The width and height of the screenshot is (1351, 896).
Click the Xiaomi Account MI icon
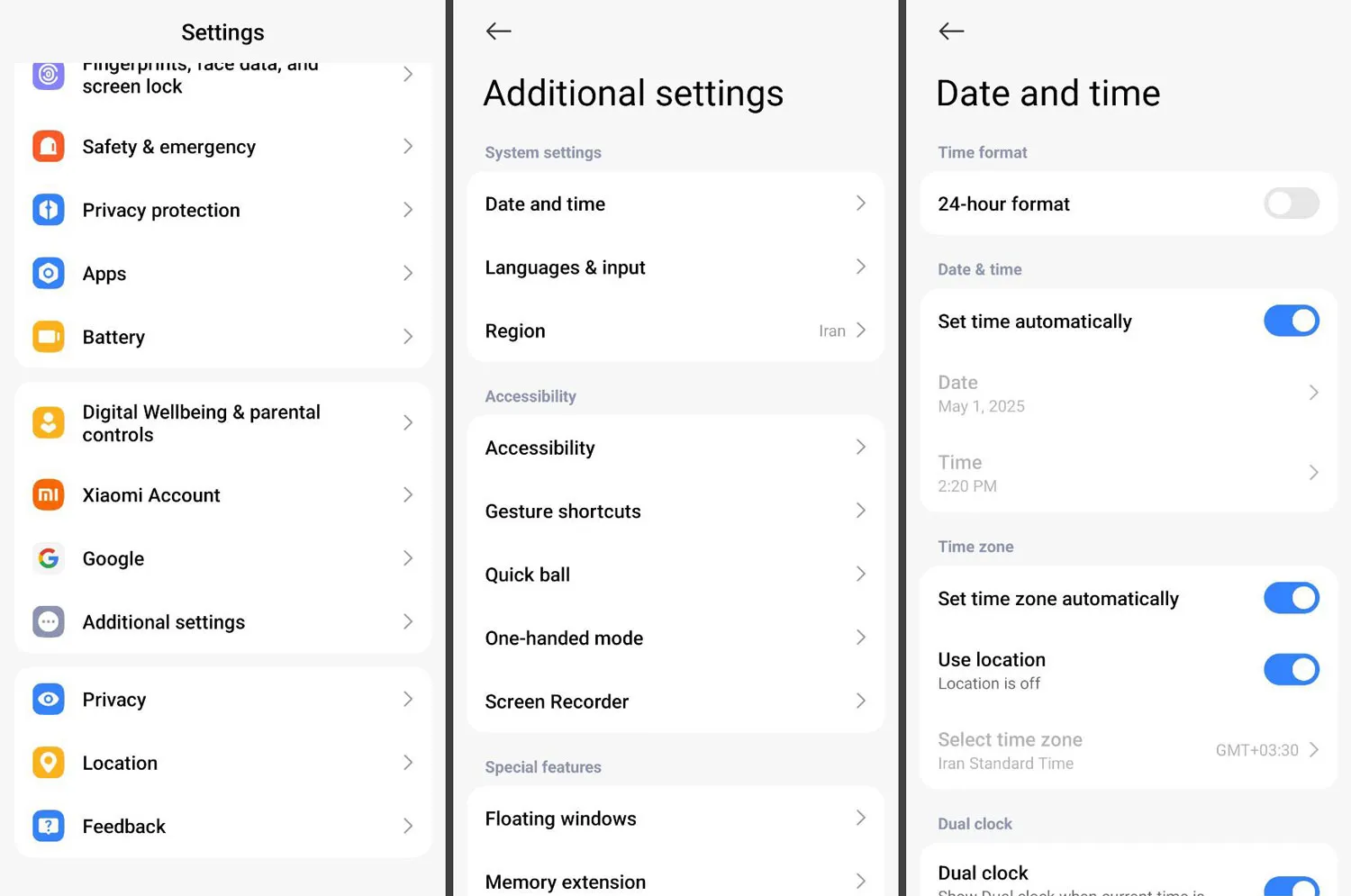point(49,494)
